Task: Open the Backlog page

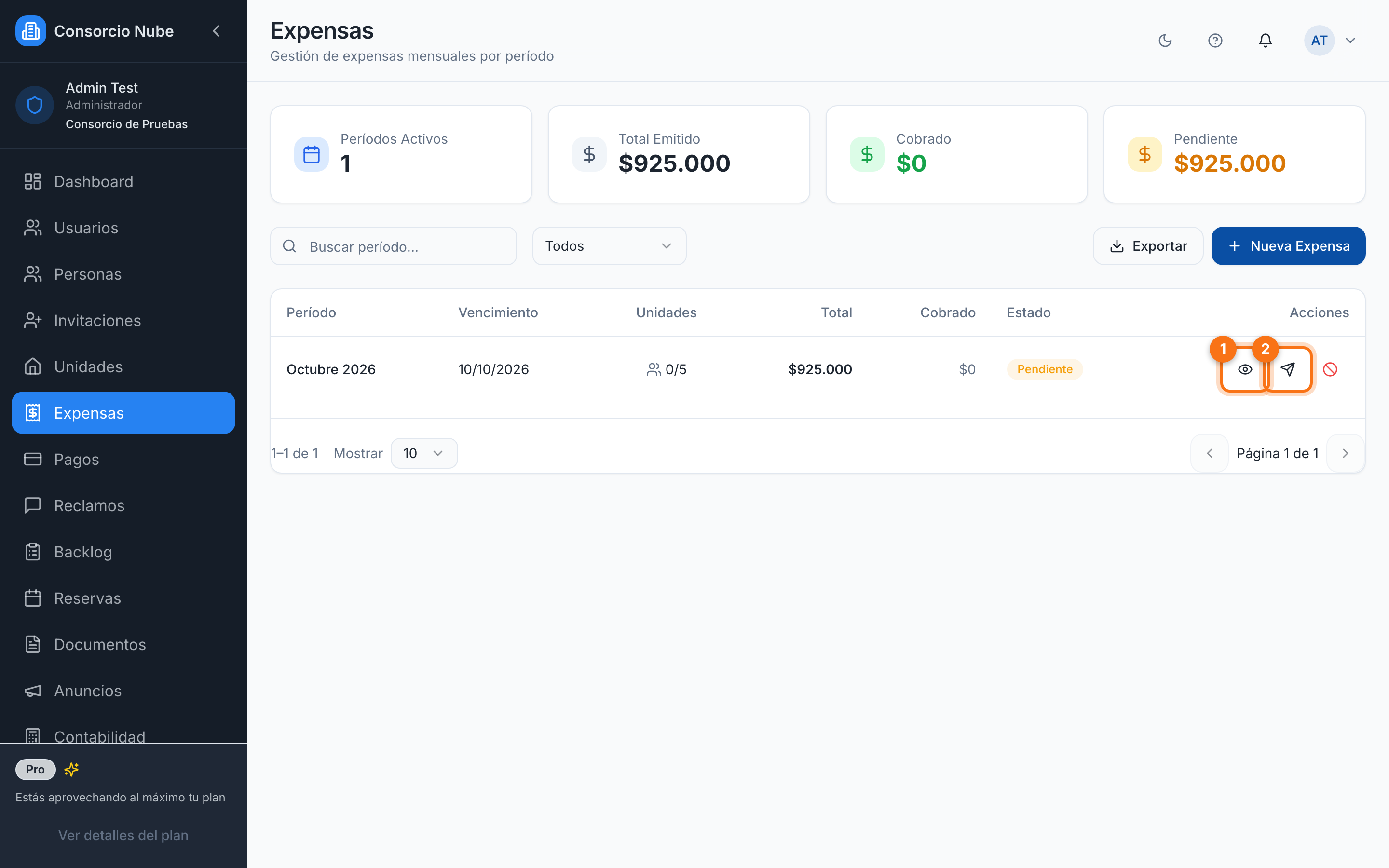Action: coord(123,552)
